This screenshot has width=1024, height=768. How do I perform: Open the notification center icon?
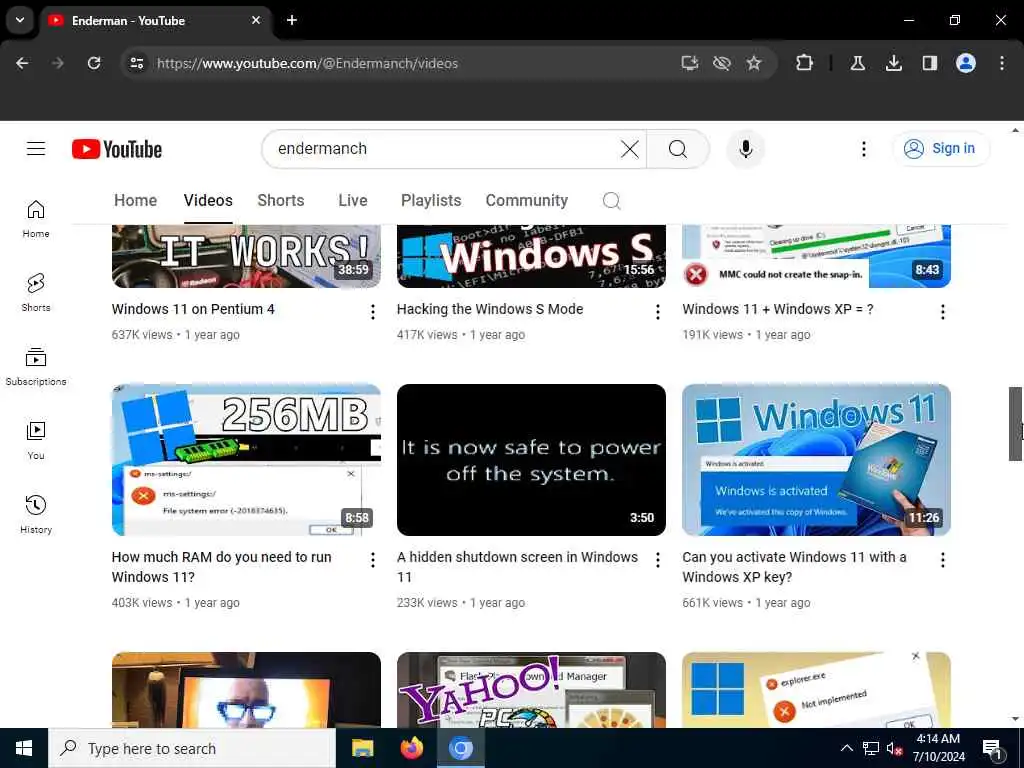pyautogui.click(x=991, y=748)
